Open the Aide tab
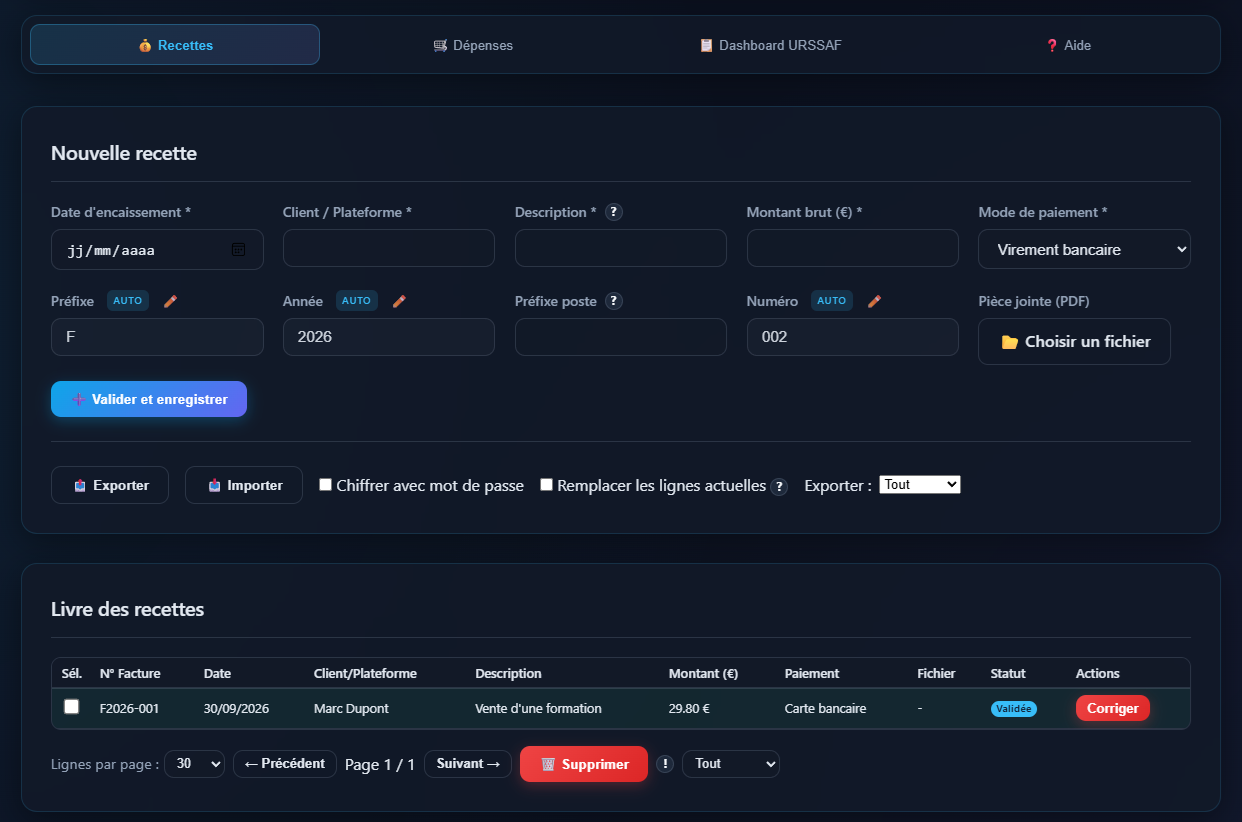 [1068, 45]
